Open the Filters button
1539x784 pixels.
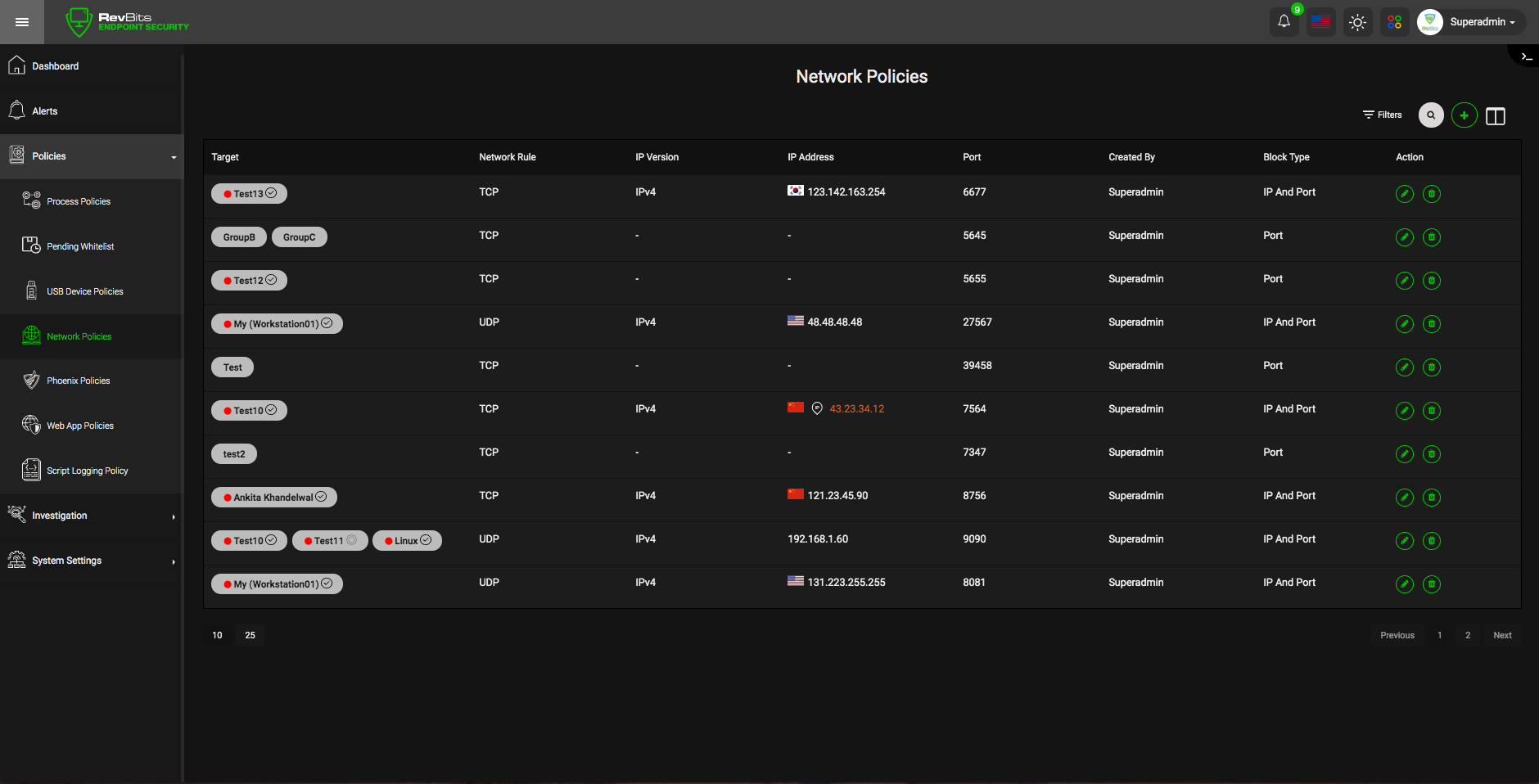point(1382,115)
